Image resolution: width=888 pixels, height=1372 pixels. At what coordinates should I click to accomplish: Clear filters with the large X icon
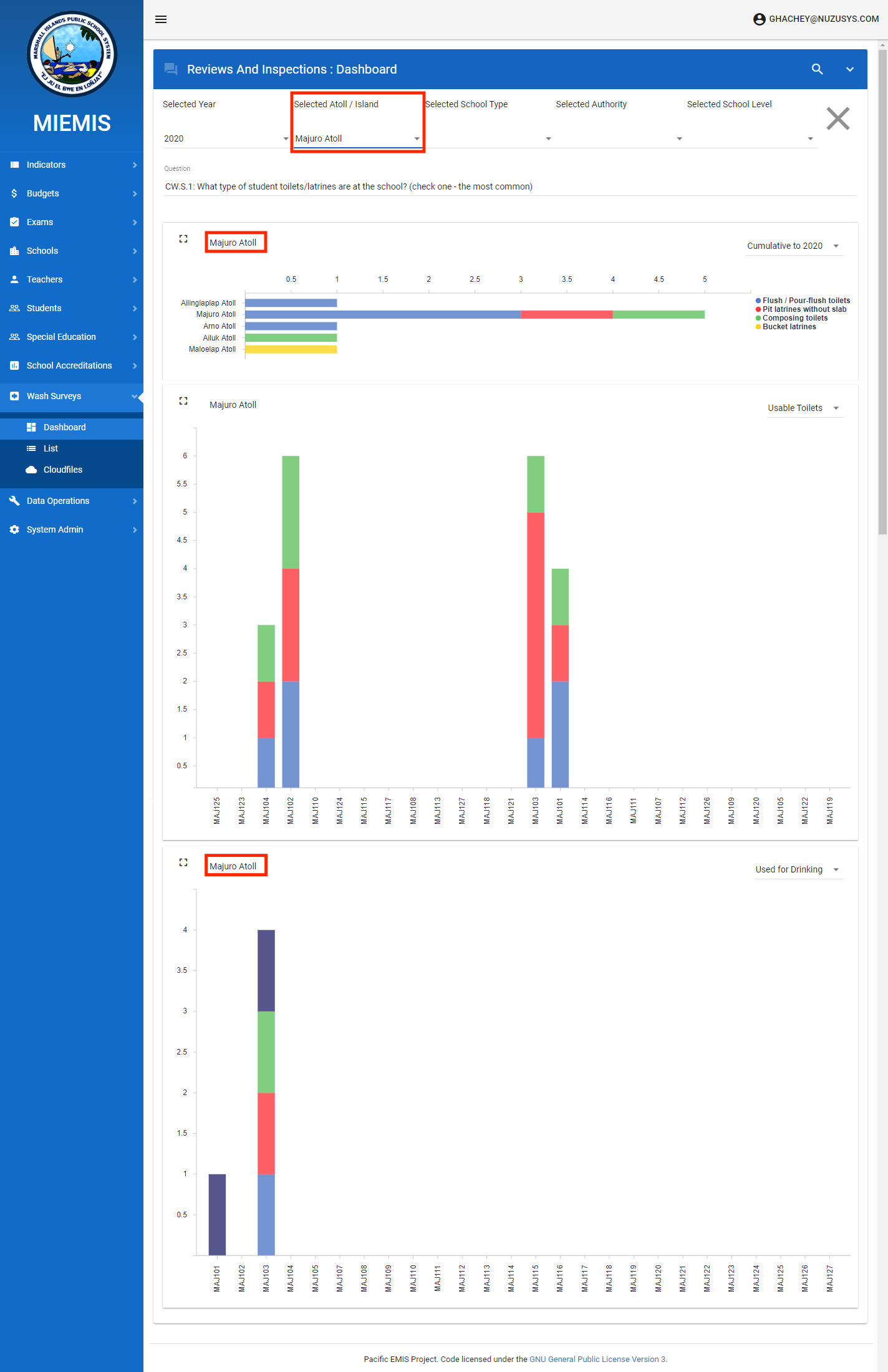tap(837, 118)
